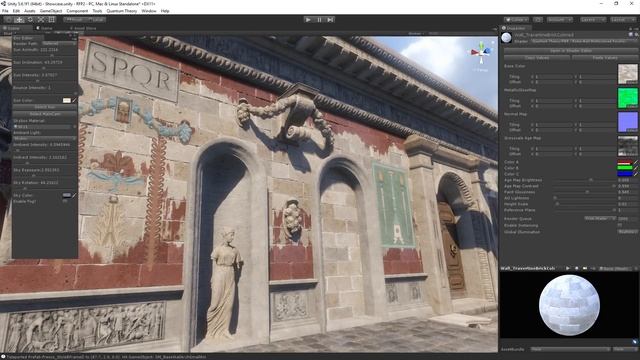This screenshot has height=360, width=640.
Task: Switch to the Asset Store tab
Action: 83,28
